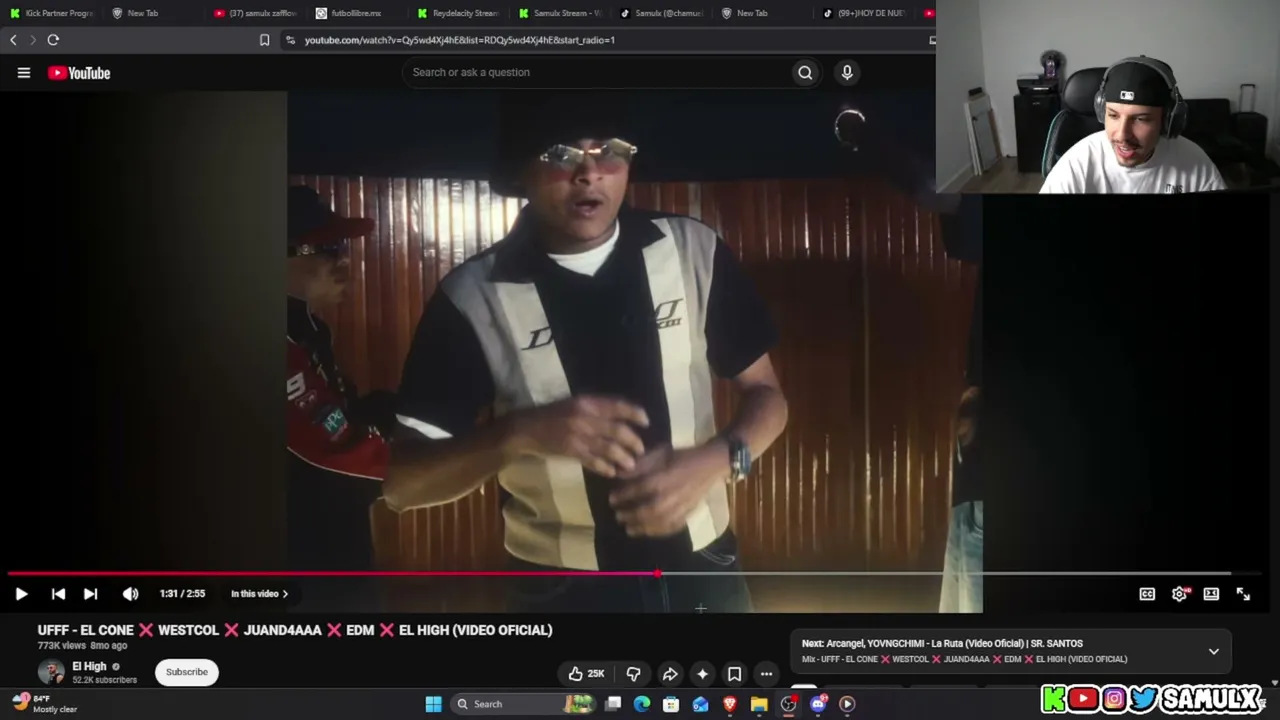Start voice search with the microphone icon
1280x720 pixels.
(847, 72)
